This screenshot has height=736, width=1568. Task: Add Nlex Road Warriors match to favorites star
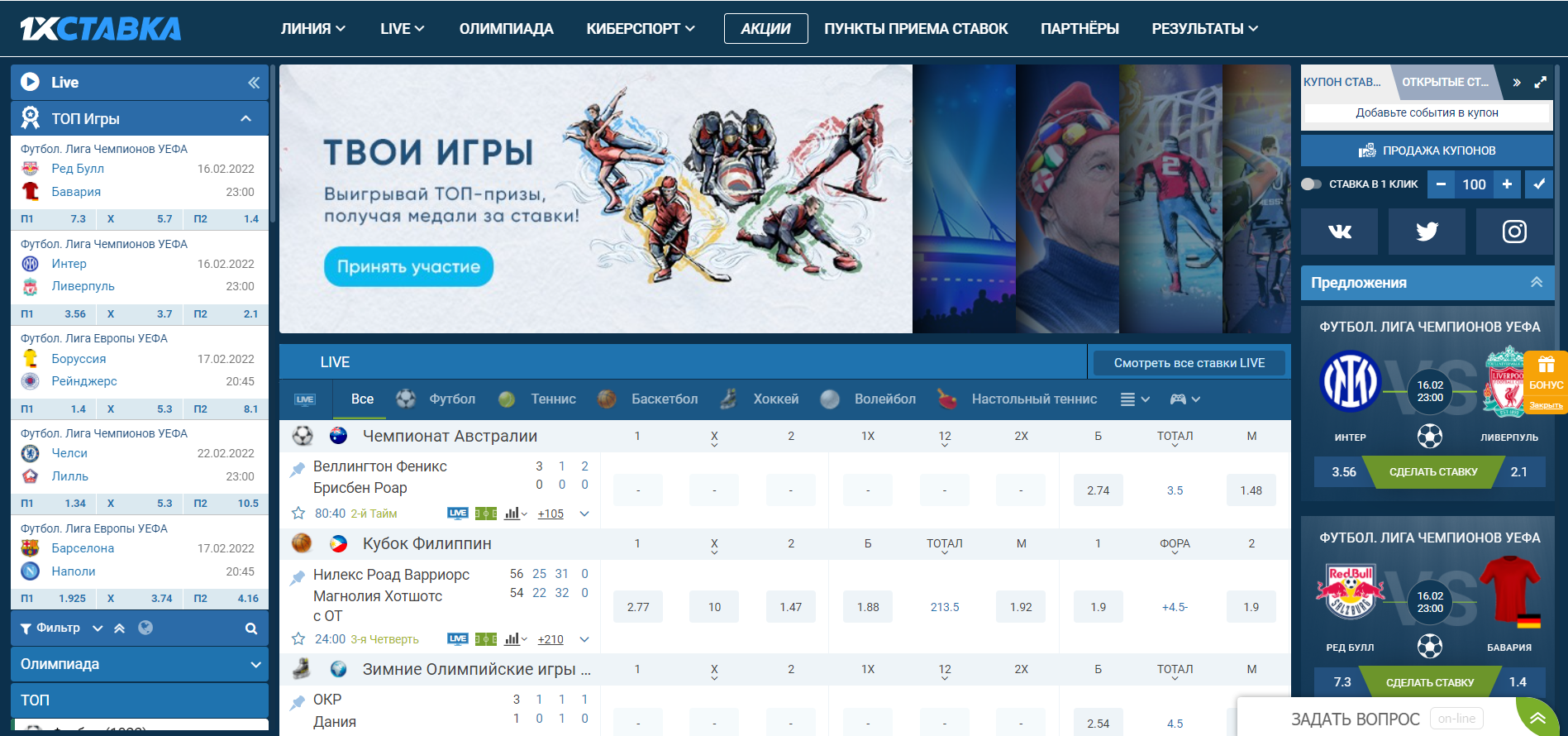coord(298,639)
